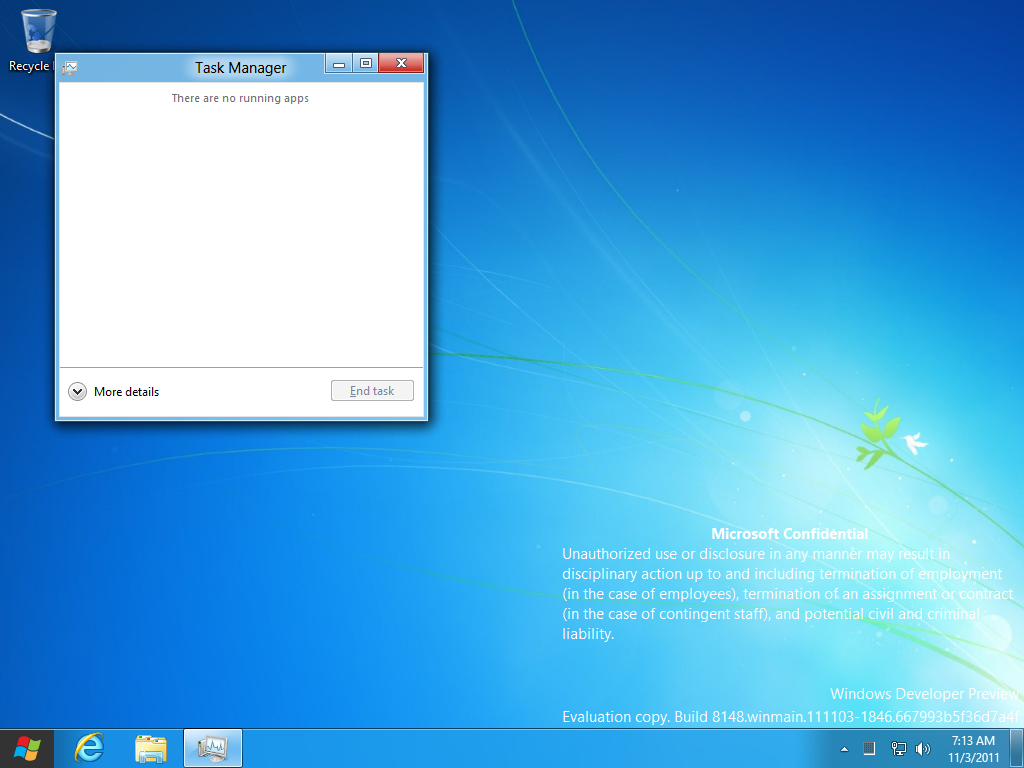1024x768 pixels.
Task: Launch Internet Explorer from taskbar
Action: click(x=89, y=748)
